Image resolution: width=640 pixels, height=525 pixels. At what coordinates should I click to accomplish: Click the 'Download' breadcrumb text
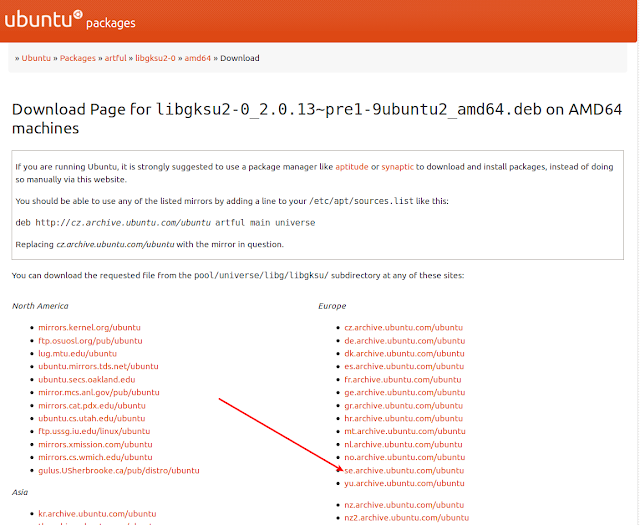[240, 58]
